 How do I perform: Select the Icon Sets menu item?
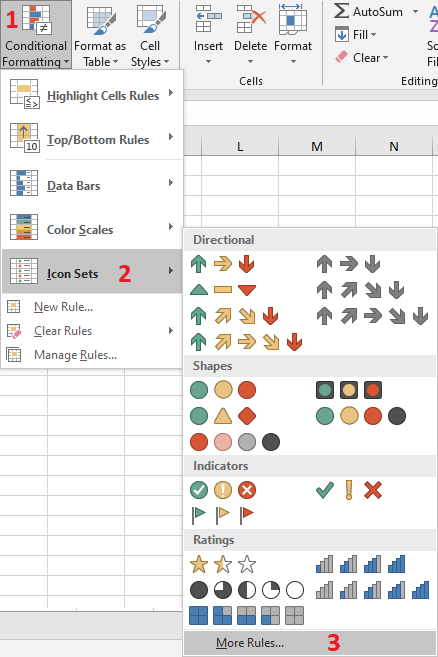click(92, 272)
